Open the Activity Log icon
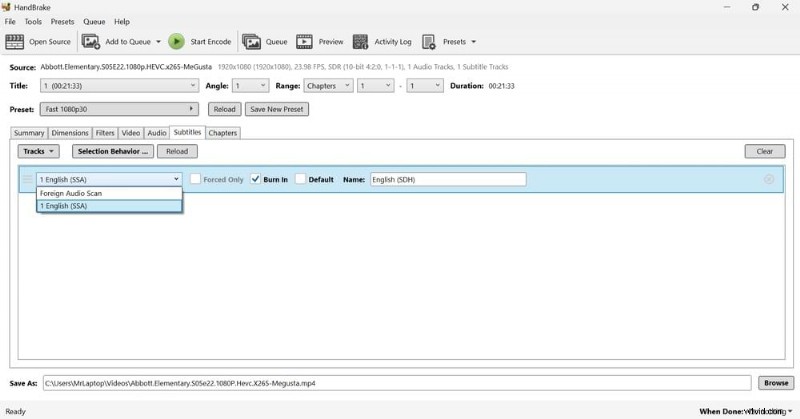800x419 pixels. [x=360, y=42]
